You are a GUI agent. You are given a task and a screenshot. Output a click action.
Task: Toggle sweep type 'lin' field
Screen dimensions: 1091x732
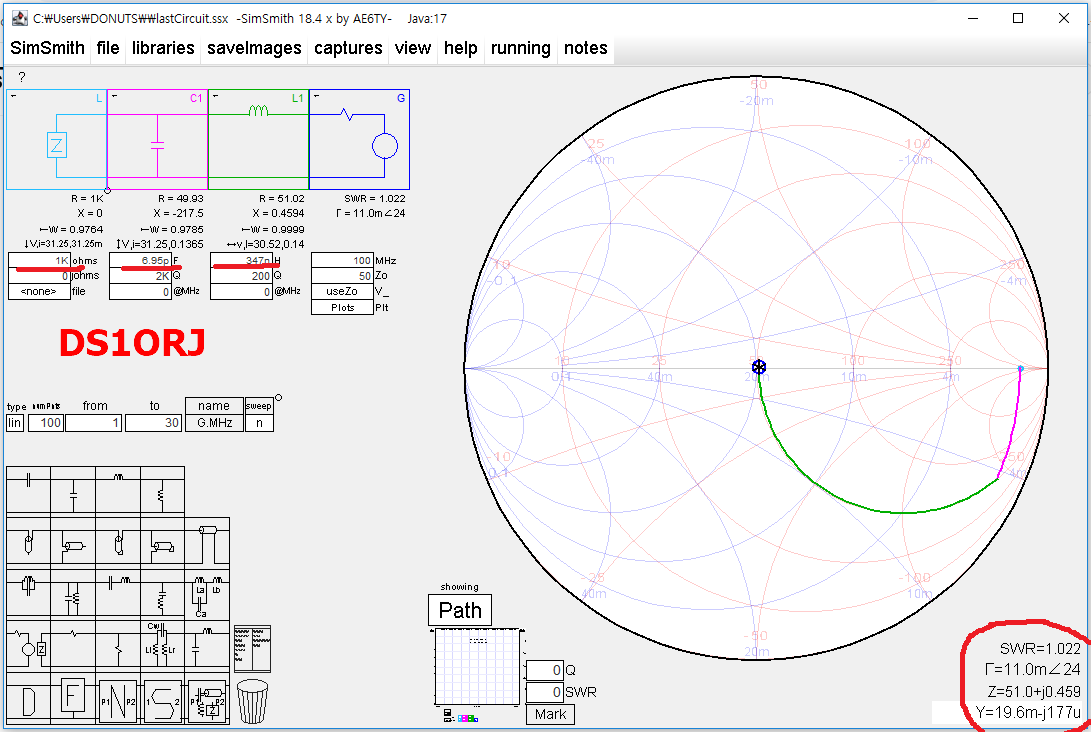click(15, 422)
